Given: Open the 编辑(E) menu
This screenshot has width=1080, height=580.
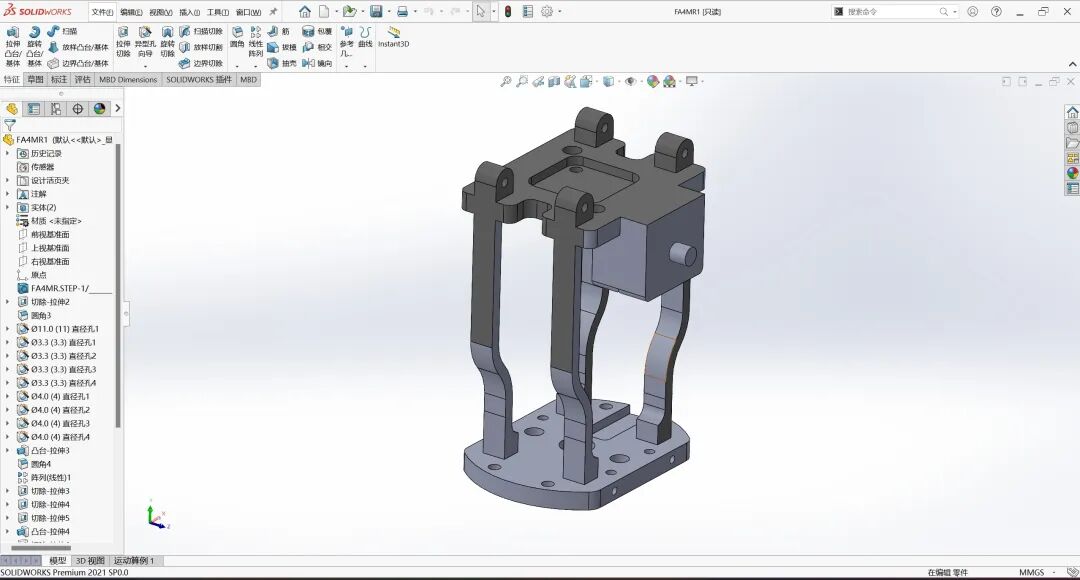Looking at the screenshot, I should (x=131, y=12).
